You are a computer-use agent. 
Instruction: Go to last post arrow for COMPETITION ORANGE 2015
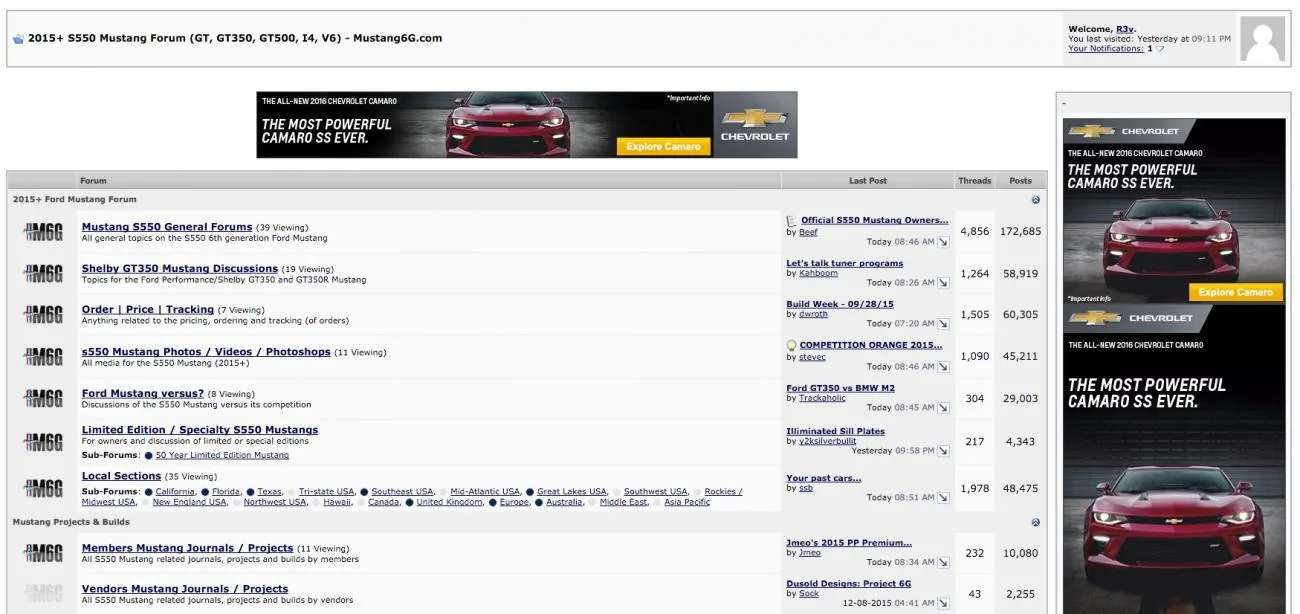pos(943,367)
